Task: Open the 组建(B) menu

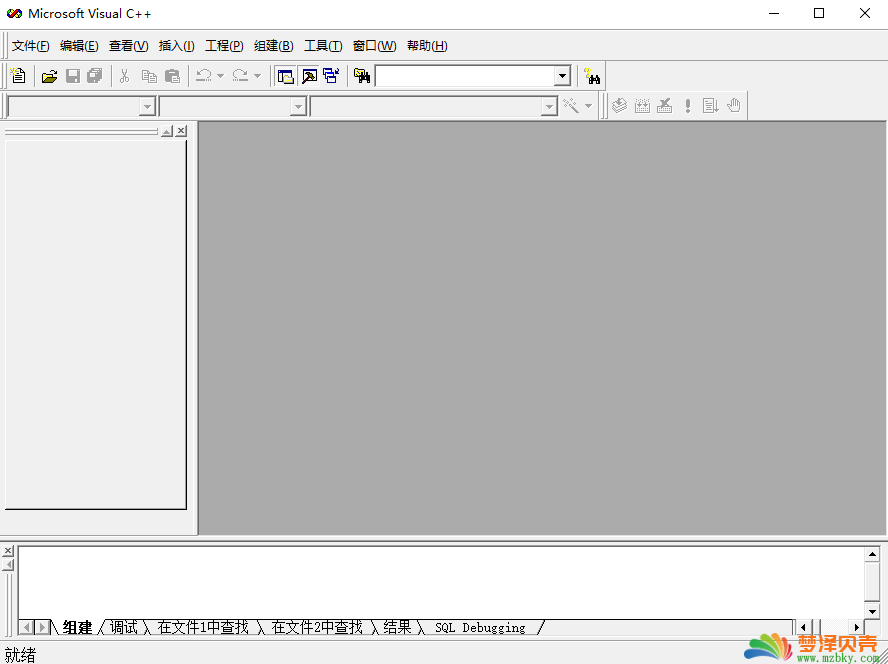Action: click(274, 46)
